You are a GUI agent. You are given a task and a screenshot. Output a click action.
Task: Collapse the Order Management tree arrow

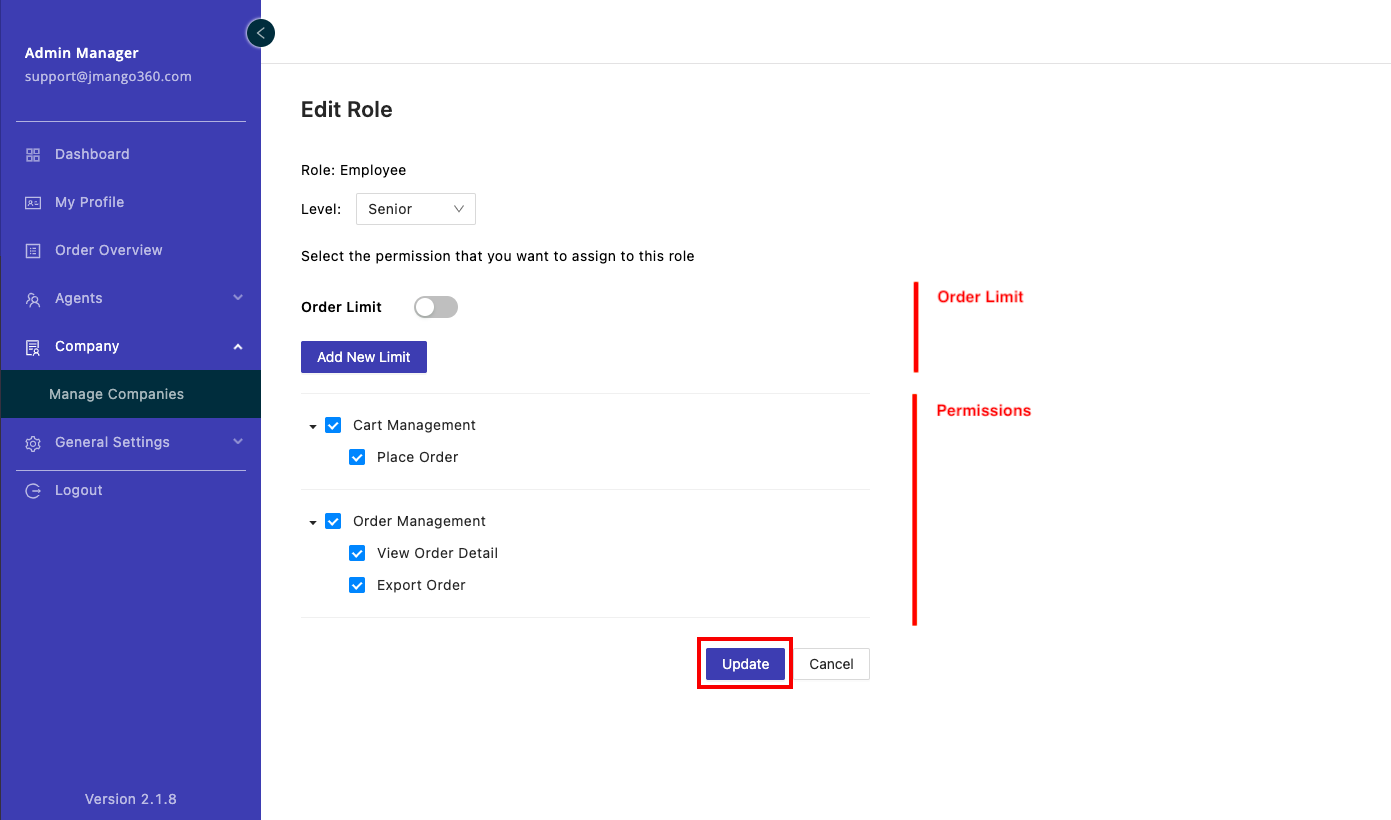[313, 522]
